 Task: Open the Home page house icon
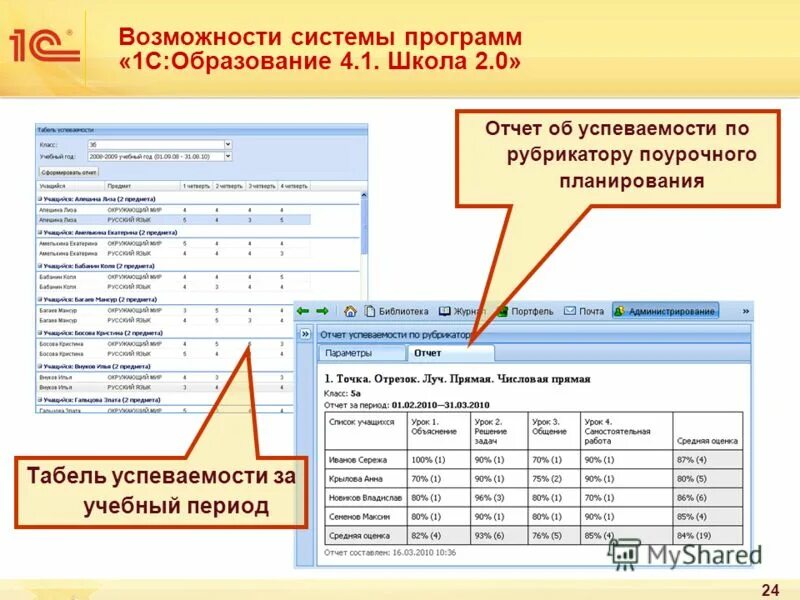[x=350, y=311]
